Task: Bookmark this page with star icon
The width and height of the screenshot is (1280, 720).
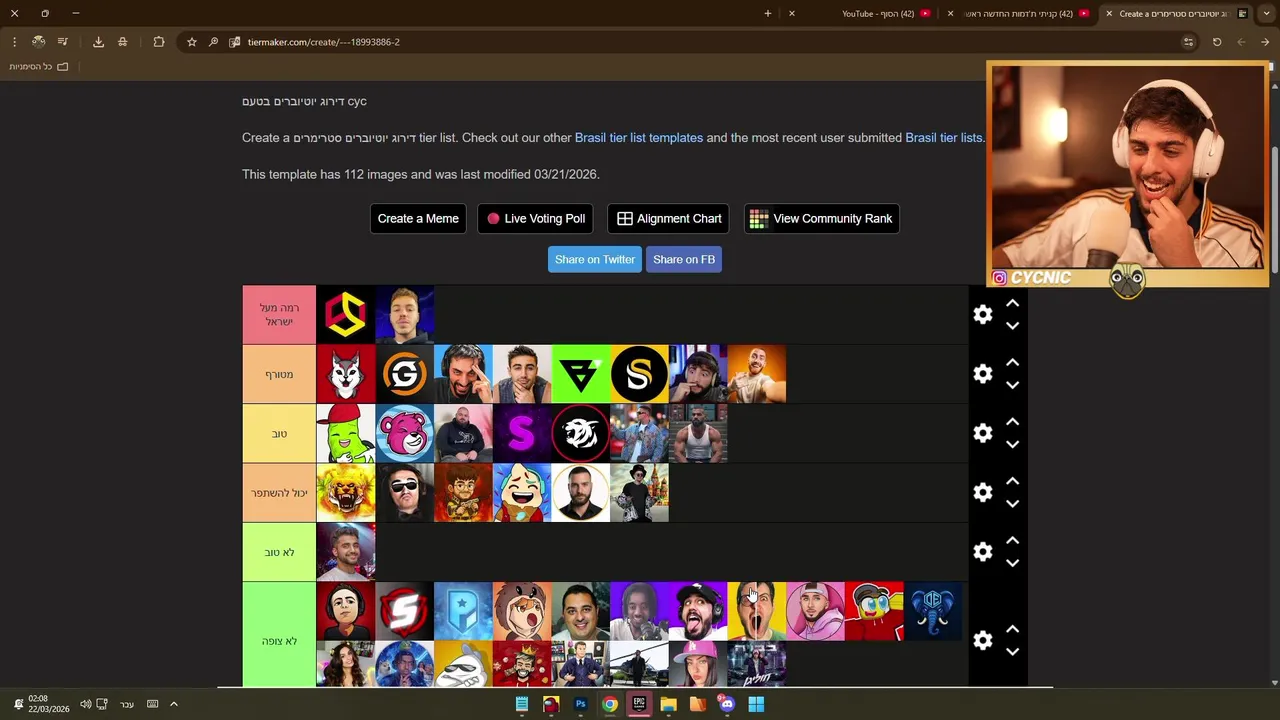Action: click(191, 42)
